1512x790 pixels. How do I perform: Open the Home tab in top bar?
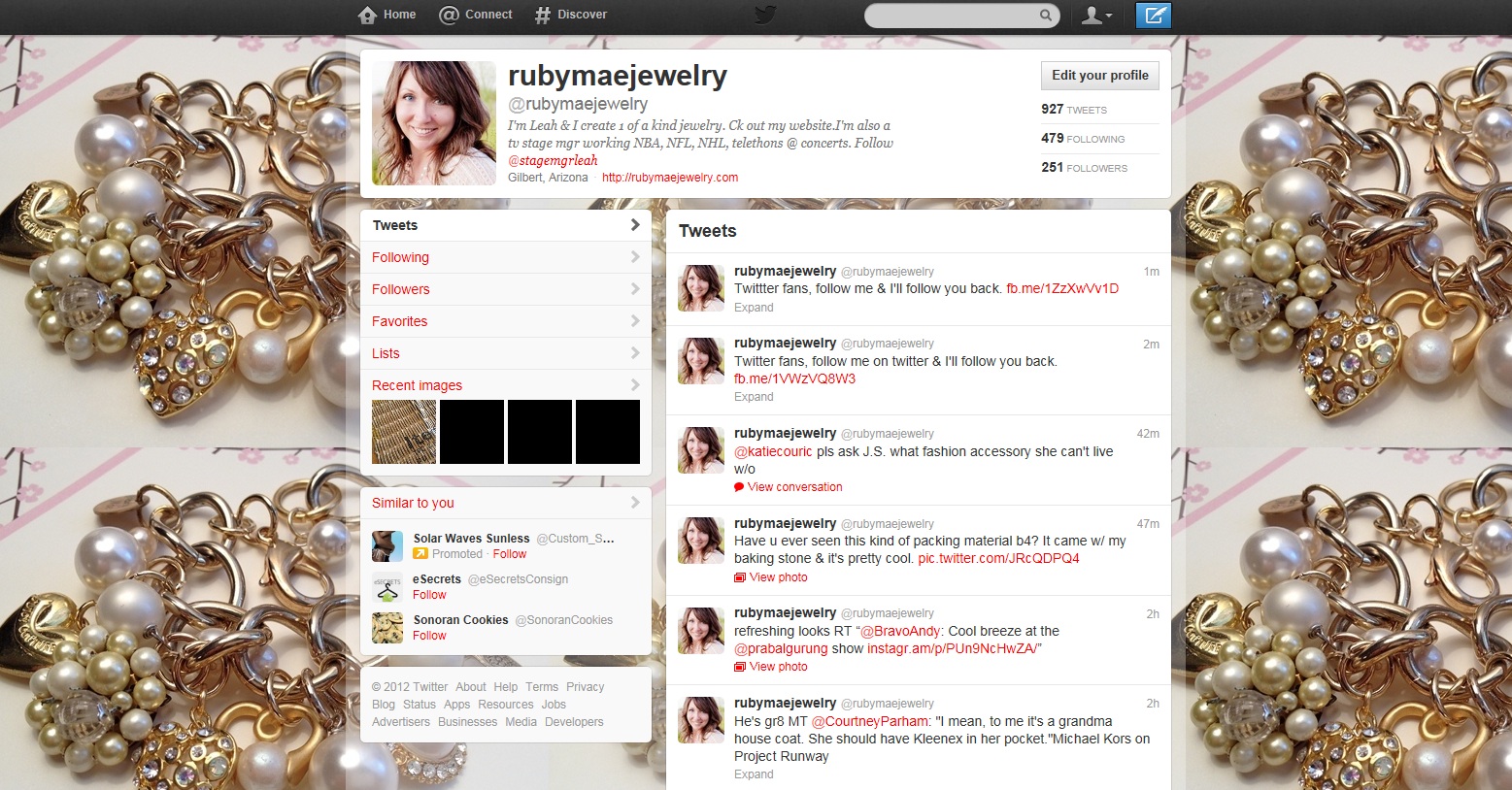tap(387, 15)
